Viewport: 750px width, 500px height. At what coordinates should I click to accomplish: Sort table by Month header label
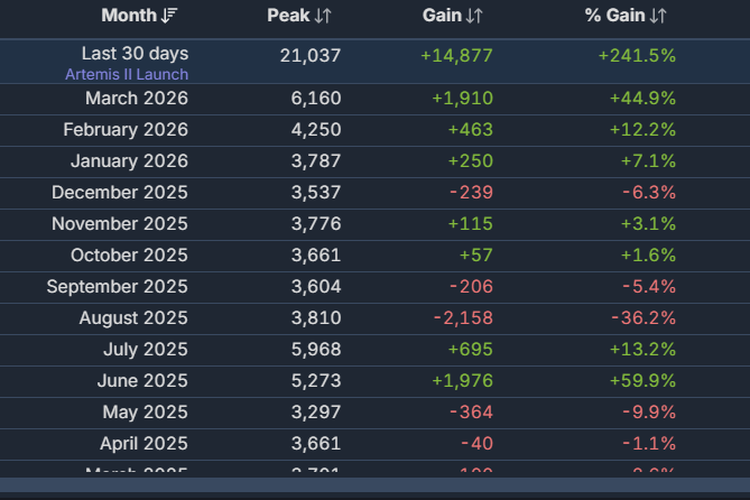[129, 15]
